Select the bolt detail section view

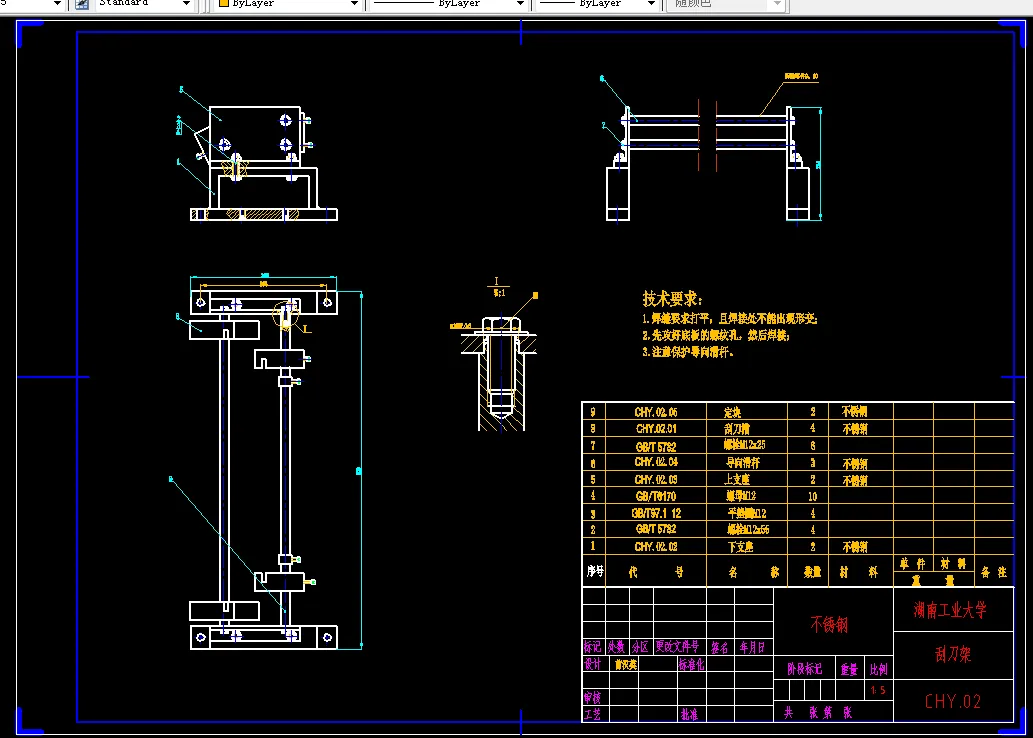coord(499,372)
